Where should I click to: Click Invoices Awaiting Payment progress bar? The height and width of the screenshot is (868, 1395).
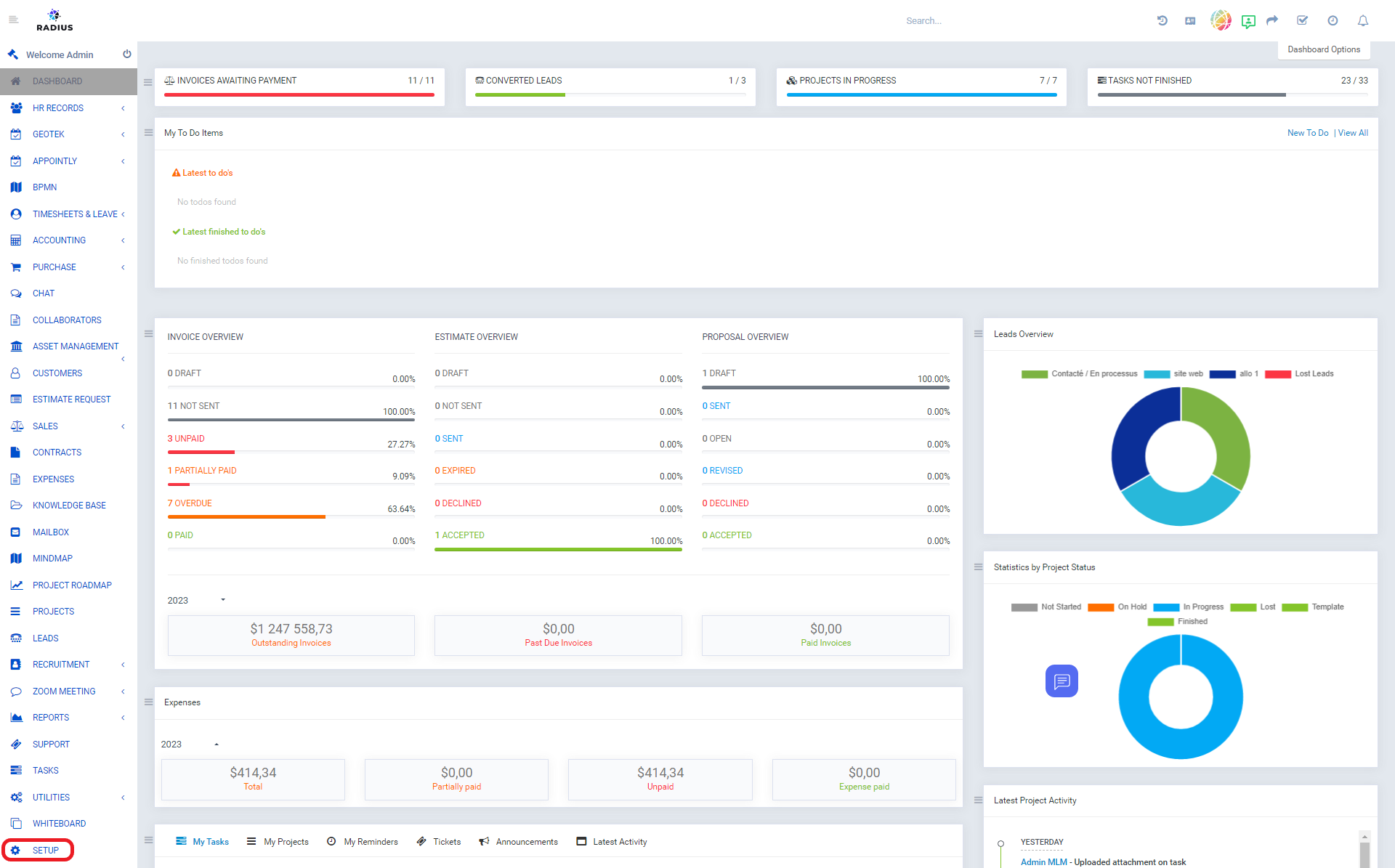pos(299,94)
